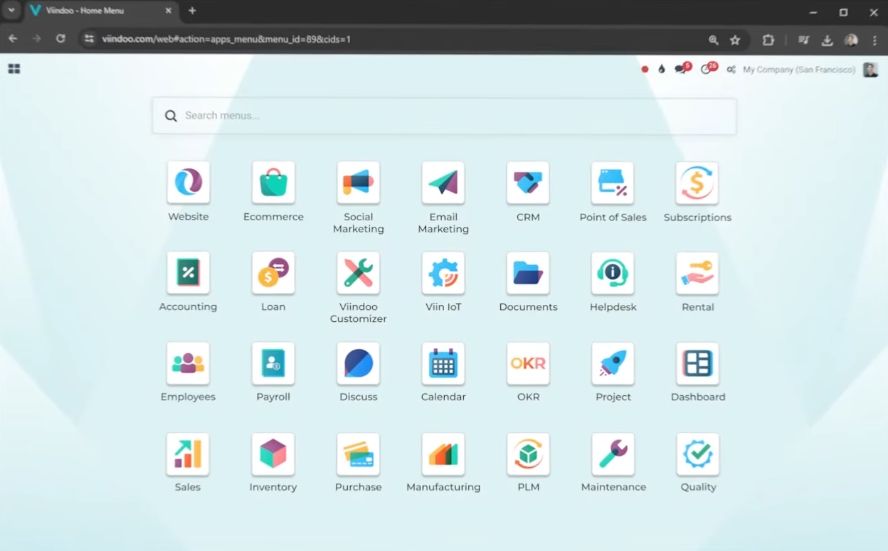
Task: Open the PLM app
Action: click(528, 454)
